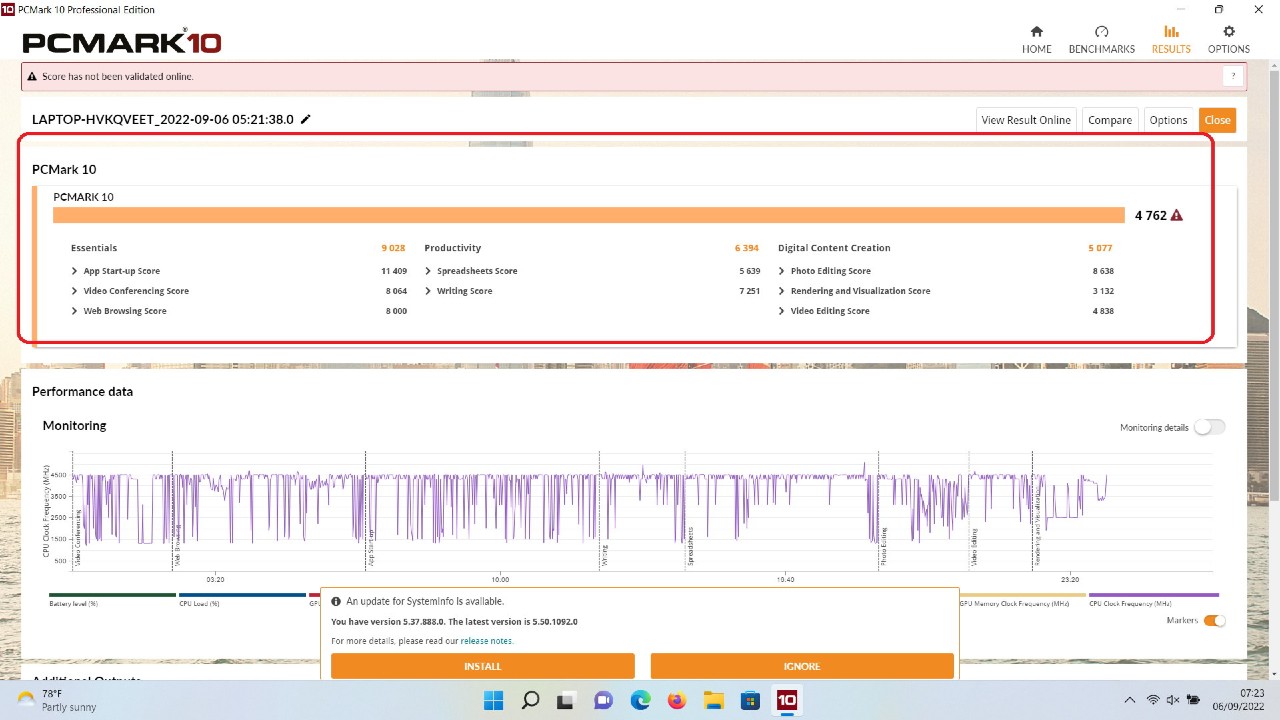Viewport: 1280px width, 720px height.
Task: Open the Chat app from the taskbar
Action: point(603,700)
